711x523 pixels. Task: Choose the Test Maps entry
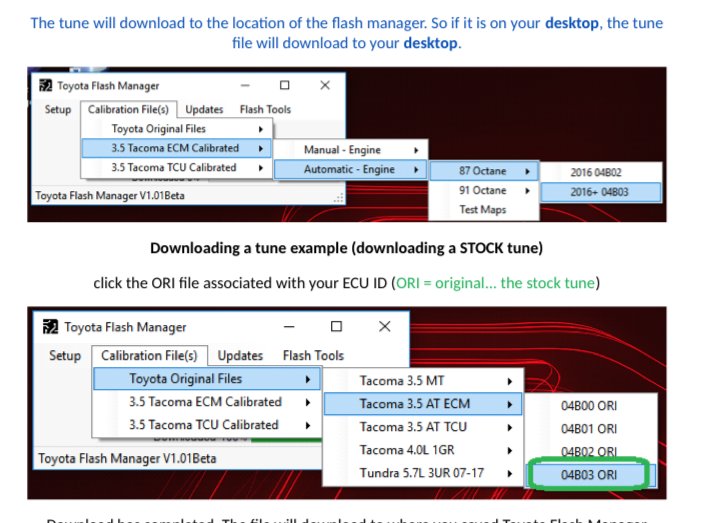pyautogui.click(x=484, y=210)
